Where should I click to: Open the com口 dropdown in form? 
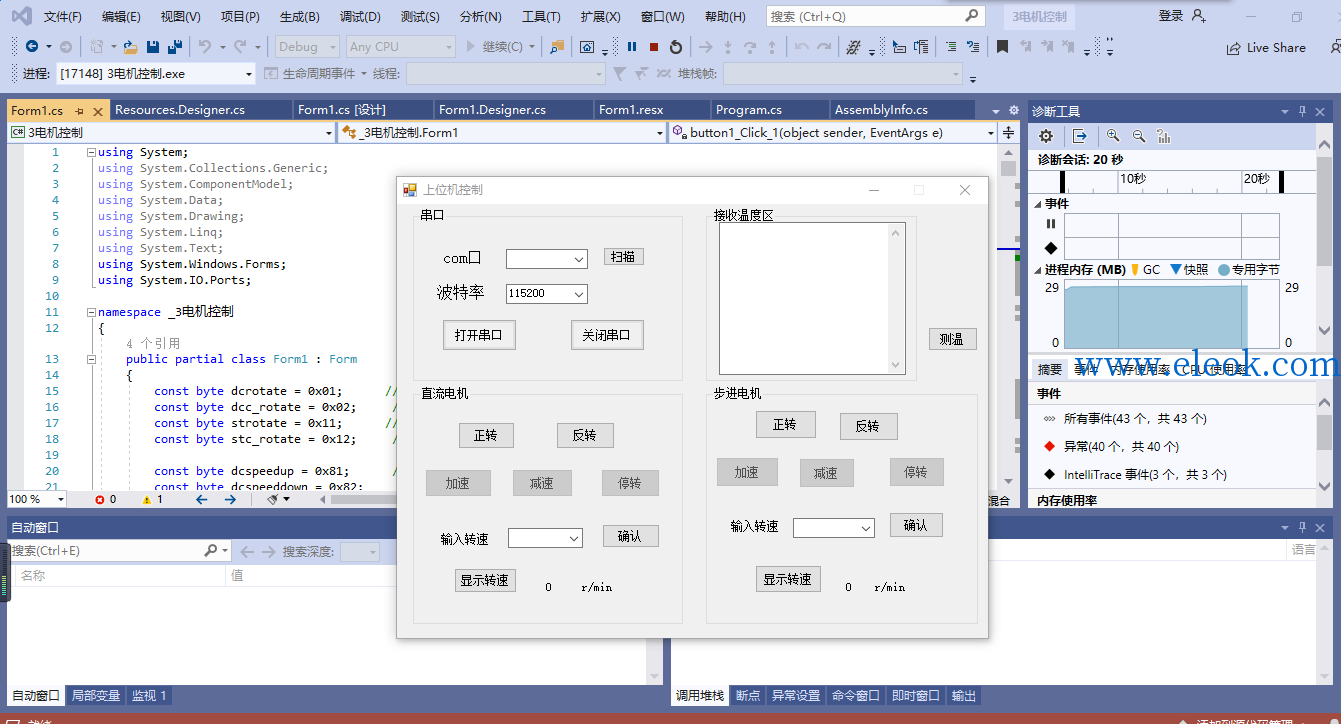579,259
